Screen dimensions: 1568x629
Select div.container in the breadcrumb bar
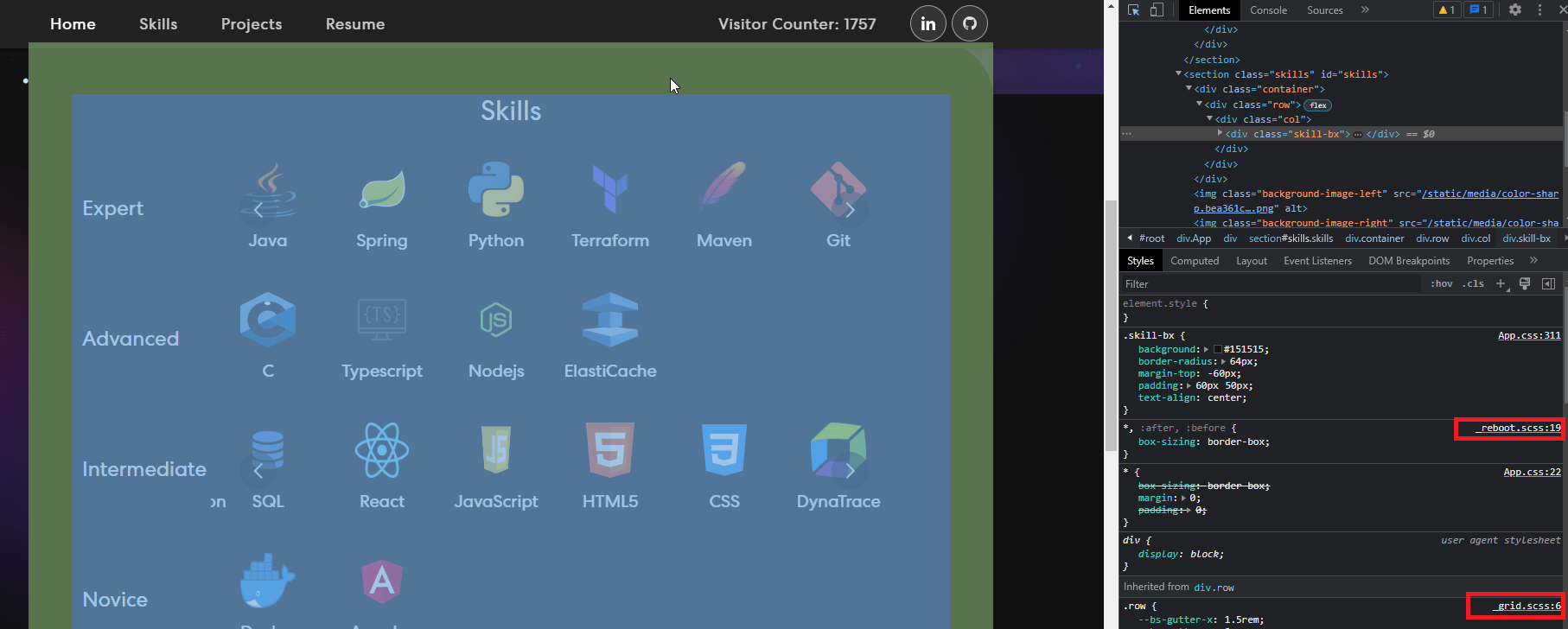point(1374,238)
